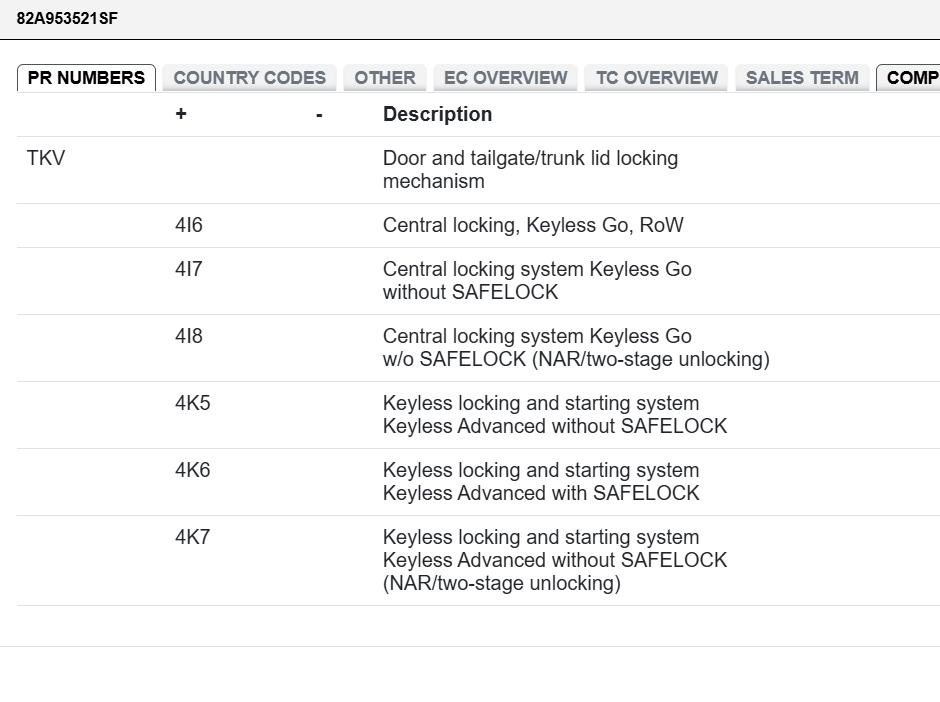Select PR code 4I8
The height and width of the screenshot is (702, 940).
pos(189,336)
